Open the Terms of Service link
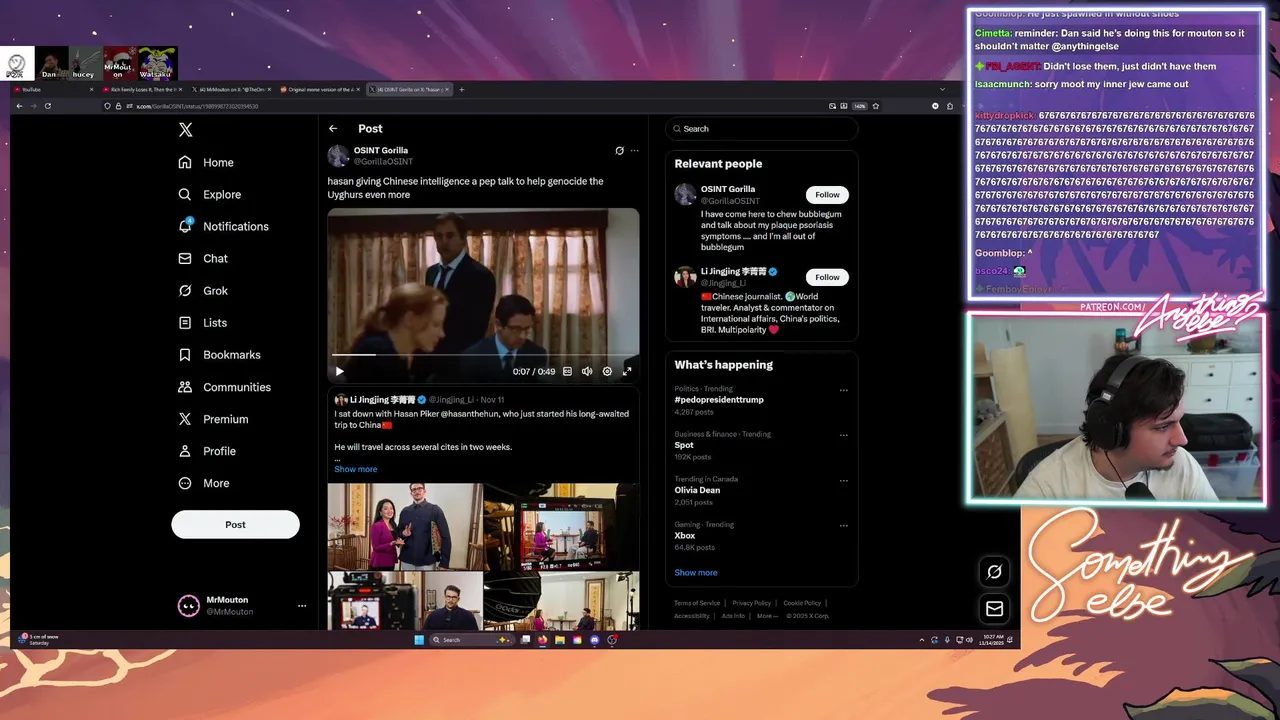The image size is (1280, 720). point(697,603)
